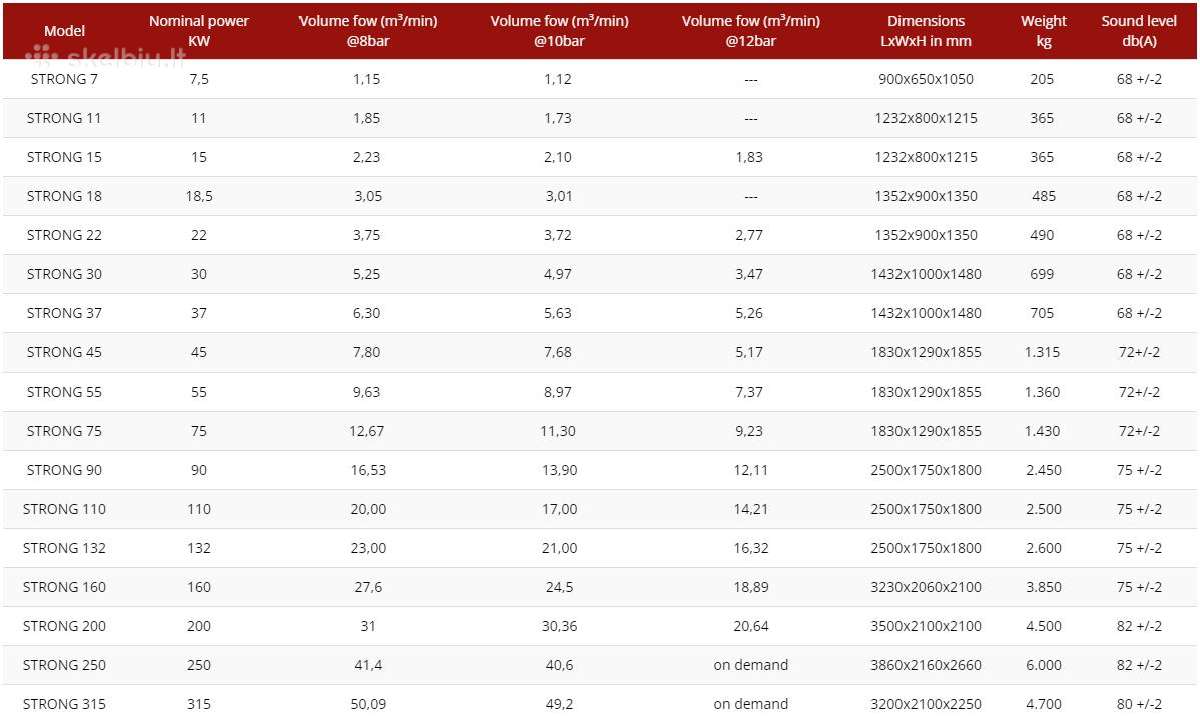Click the 2,10 flow value at 10bar
Screen dimensions: 1200x719
(x=558, y=157)
